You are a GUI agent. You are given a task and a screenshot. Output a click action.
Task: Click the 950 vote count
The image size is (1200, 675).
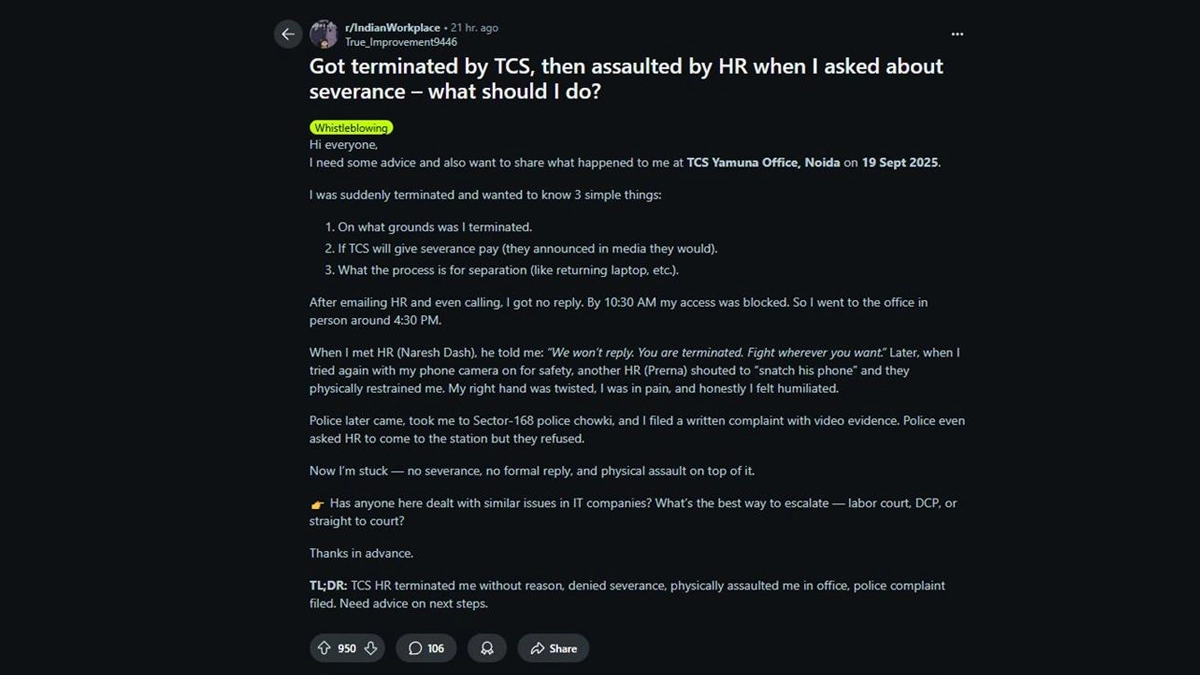[347, 648]
